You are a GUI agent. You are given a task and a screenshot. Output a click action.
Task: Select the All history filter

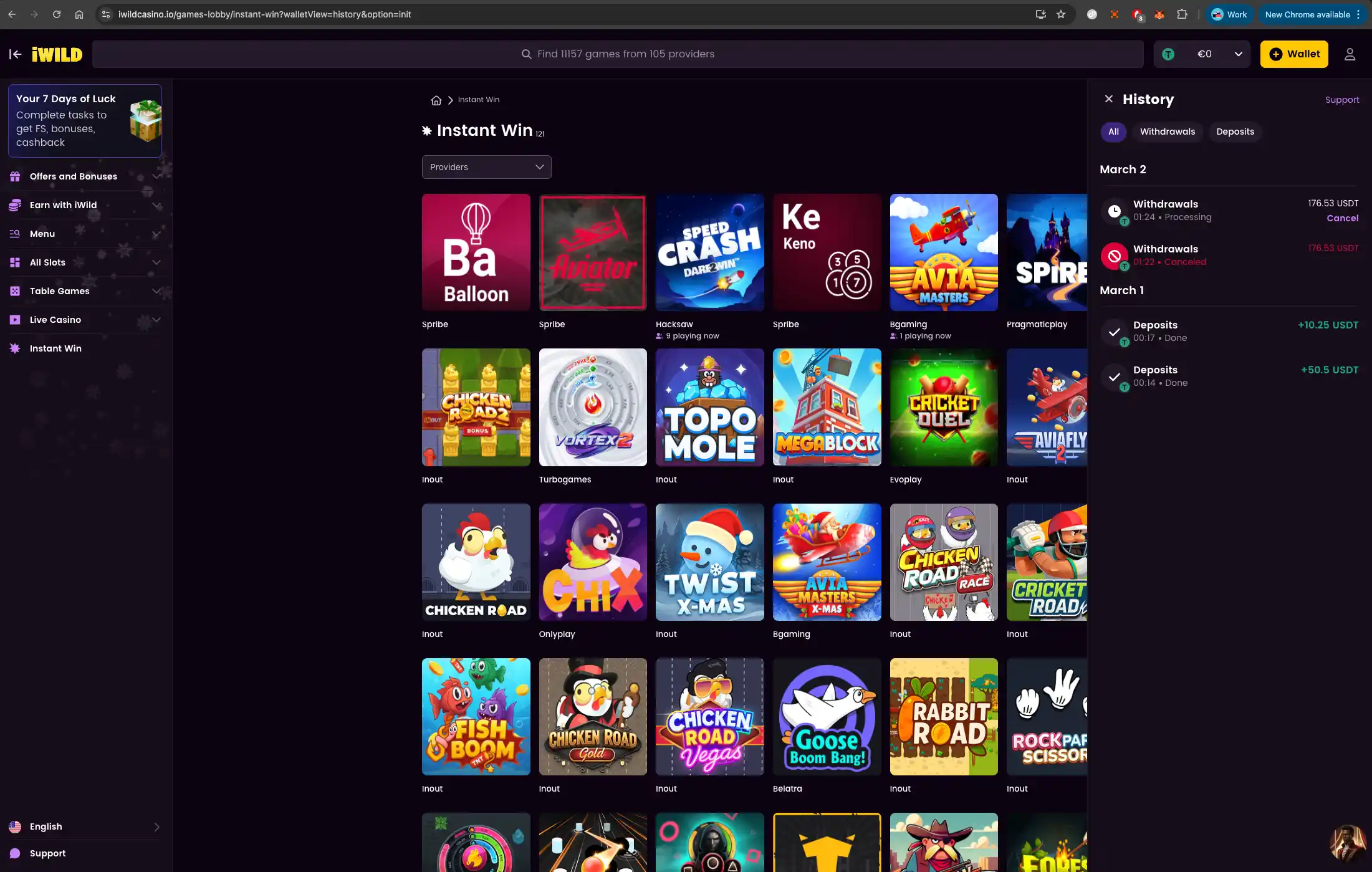pos(1113,132)
